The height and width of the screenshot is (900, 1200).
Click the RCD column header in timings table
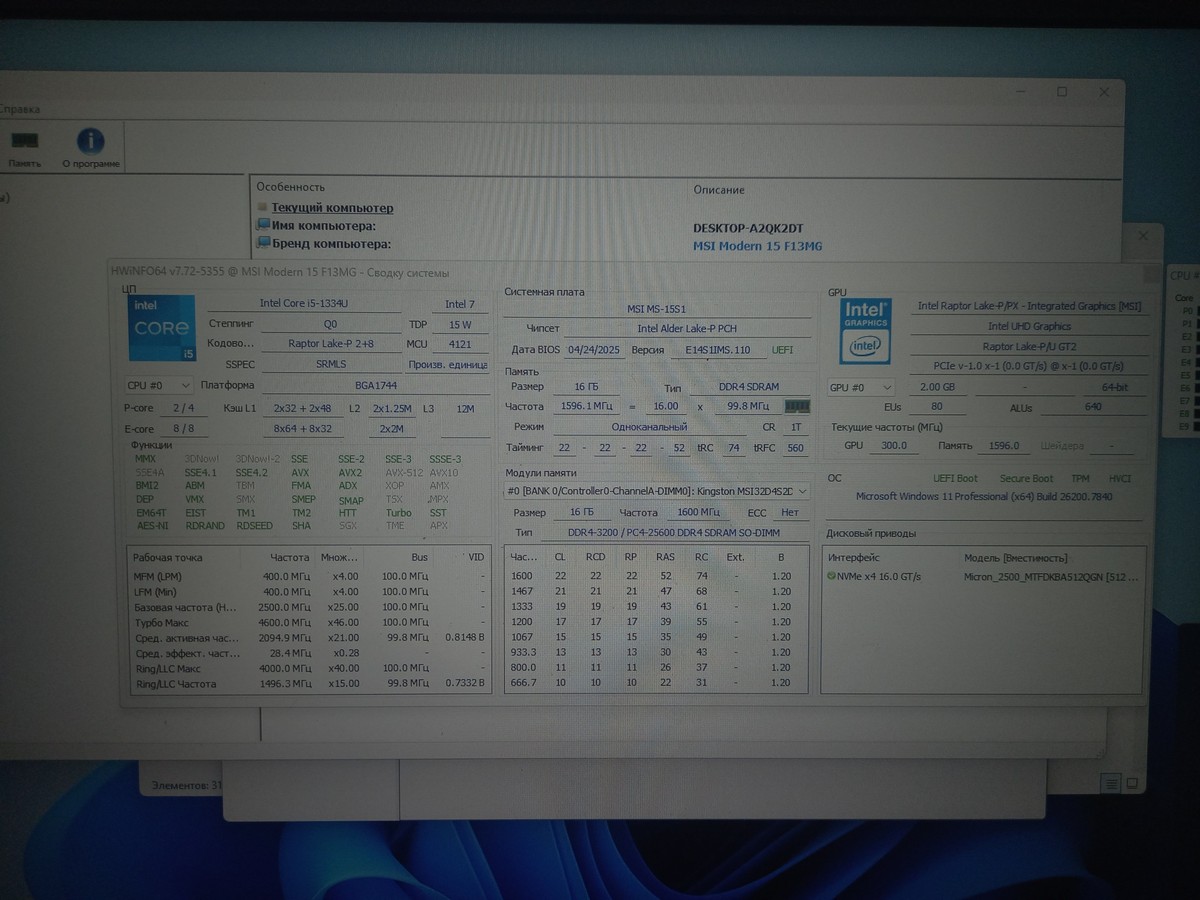[x=595, y=557]
